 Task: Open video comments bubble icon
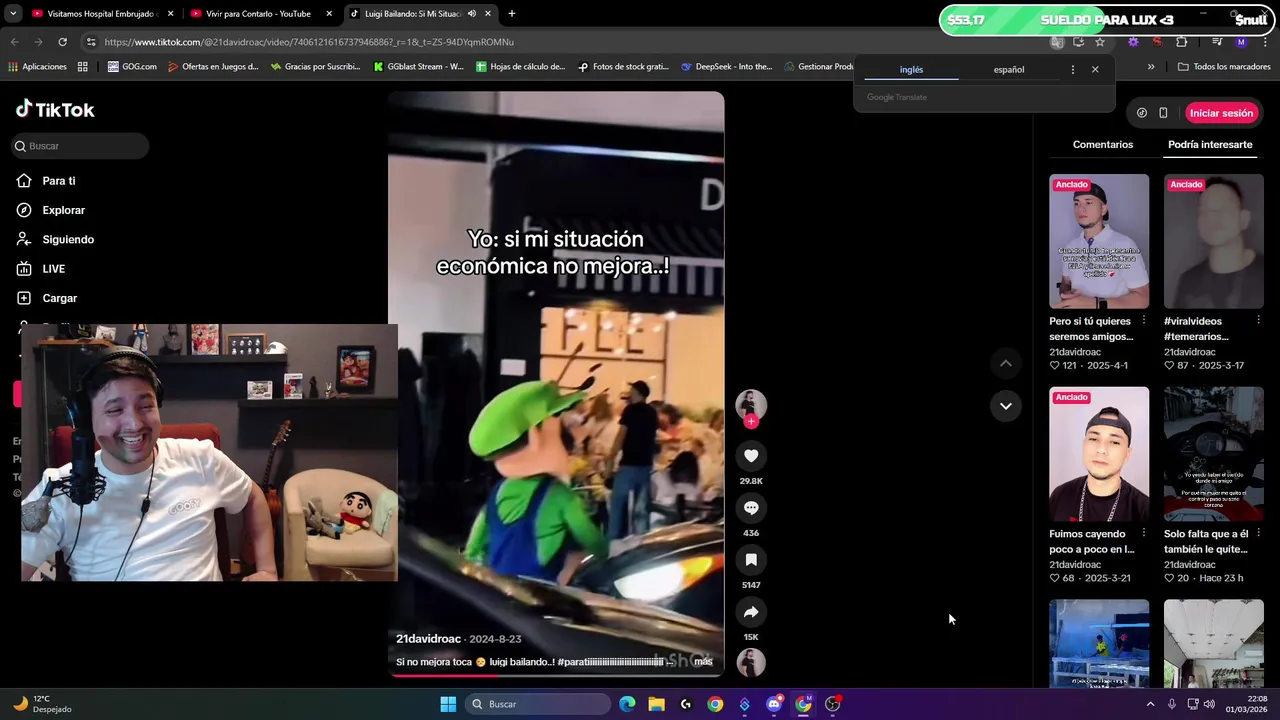tap(751, 508)
